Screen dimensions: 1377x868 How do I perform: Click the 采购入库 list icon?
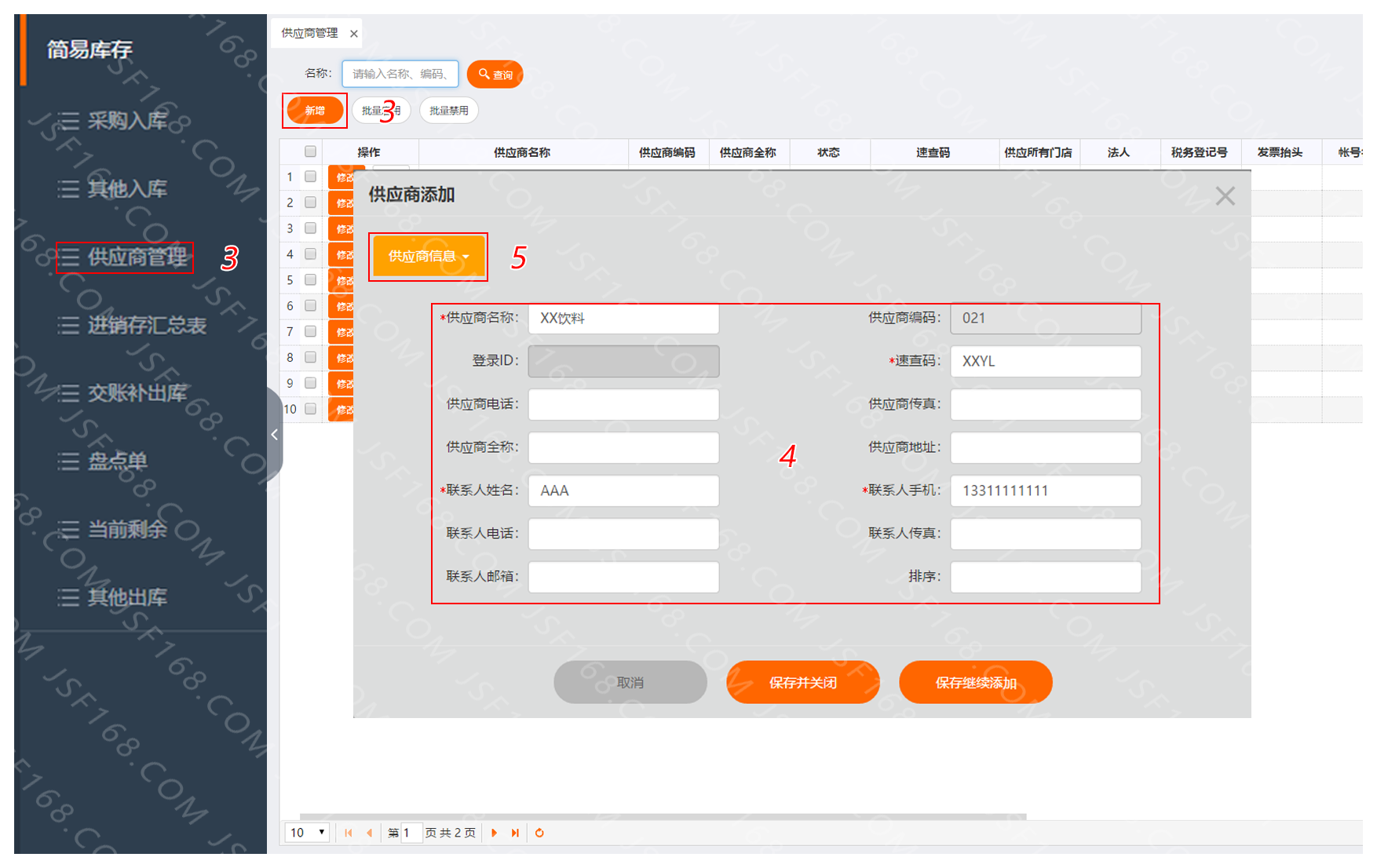coord(68,120)
